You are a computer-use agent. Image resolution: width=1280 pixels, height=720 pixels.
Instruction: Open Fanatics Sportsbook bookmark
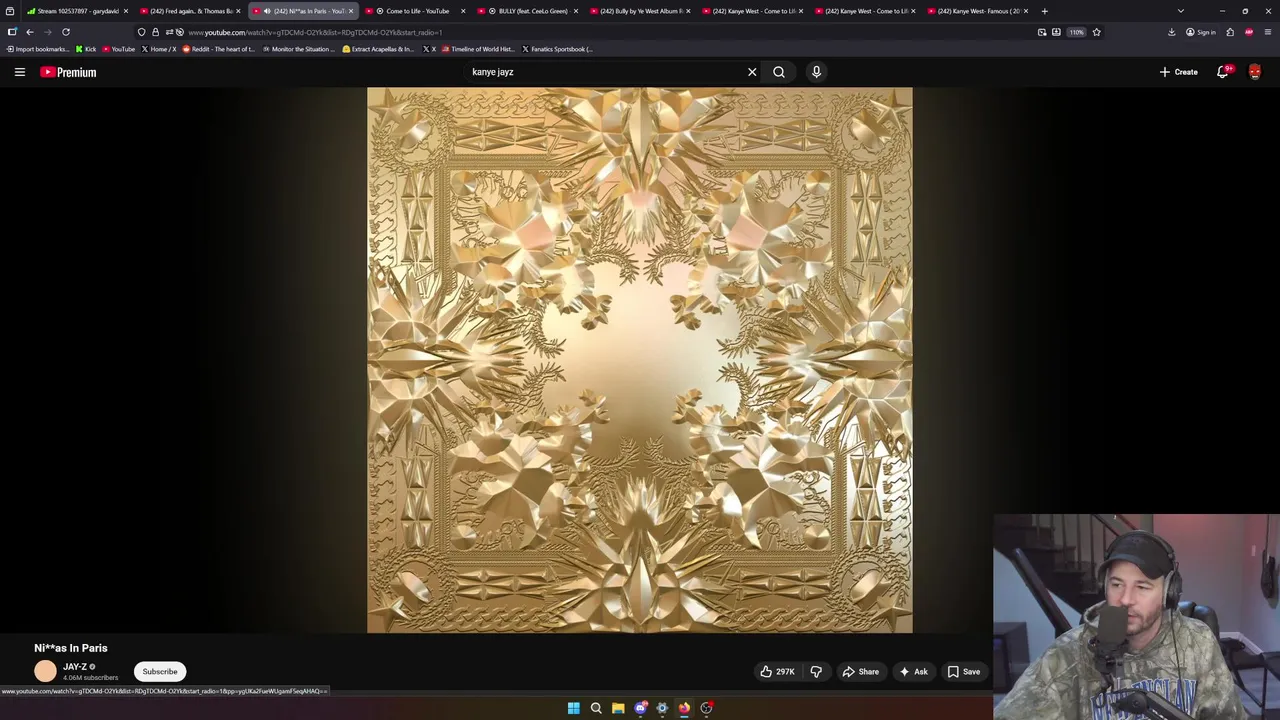(x=557, y=49)
